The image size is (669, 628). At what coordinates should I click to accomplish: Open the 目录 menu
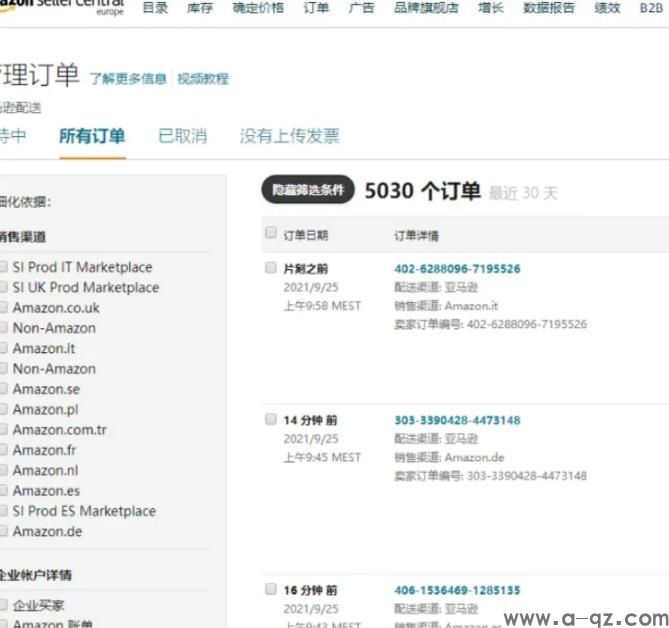[155, 8]
